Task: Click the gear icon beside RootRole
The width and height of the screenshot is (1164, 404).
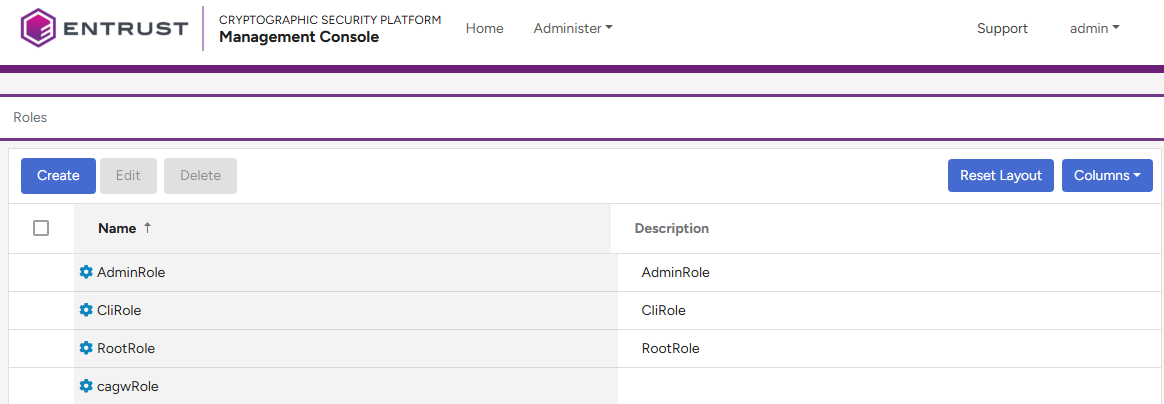Action: click(x=86, y=348)
